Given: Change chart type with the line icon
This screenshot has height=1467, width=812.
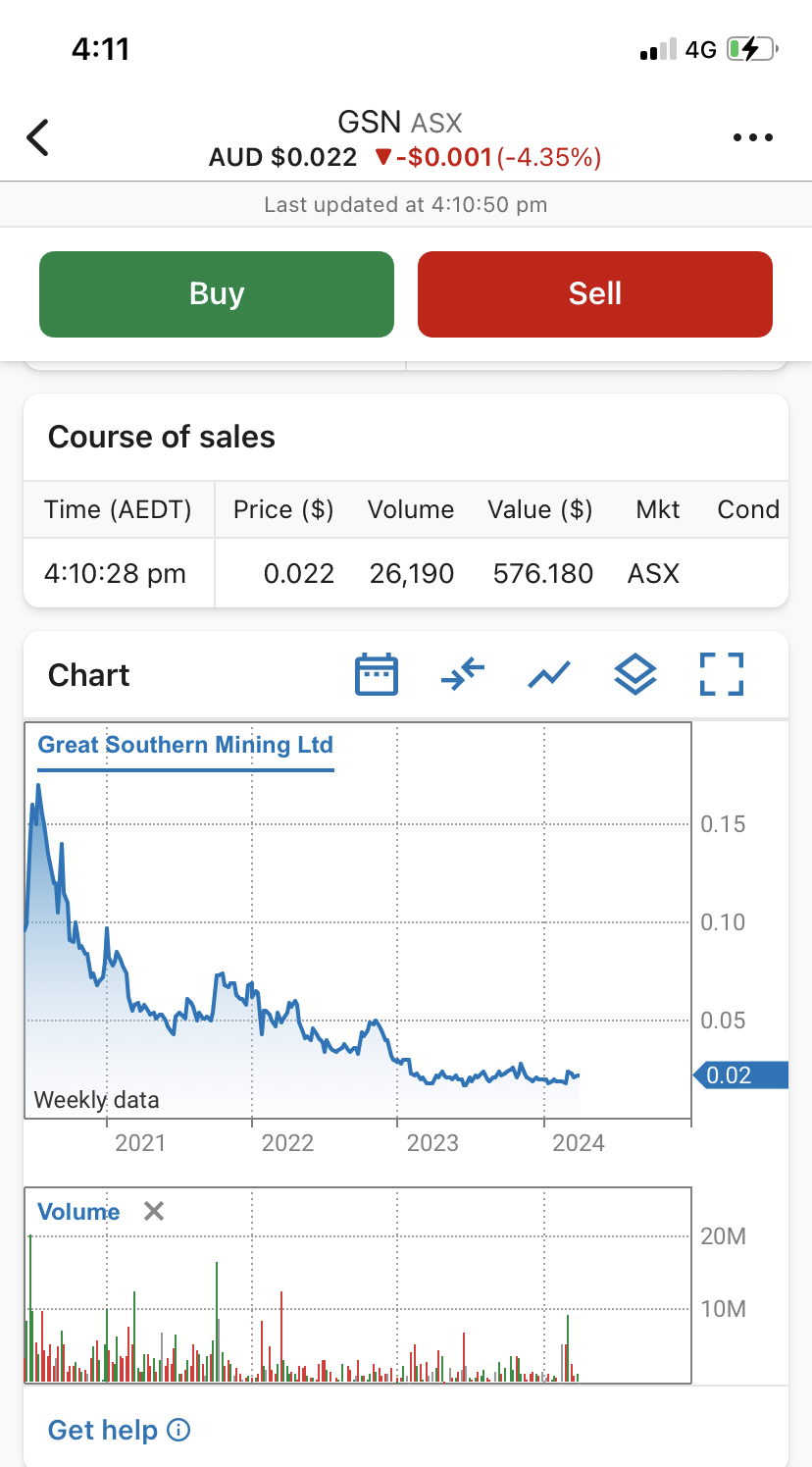Looking at the screenshot, I should pos(549,674).
